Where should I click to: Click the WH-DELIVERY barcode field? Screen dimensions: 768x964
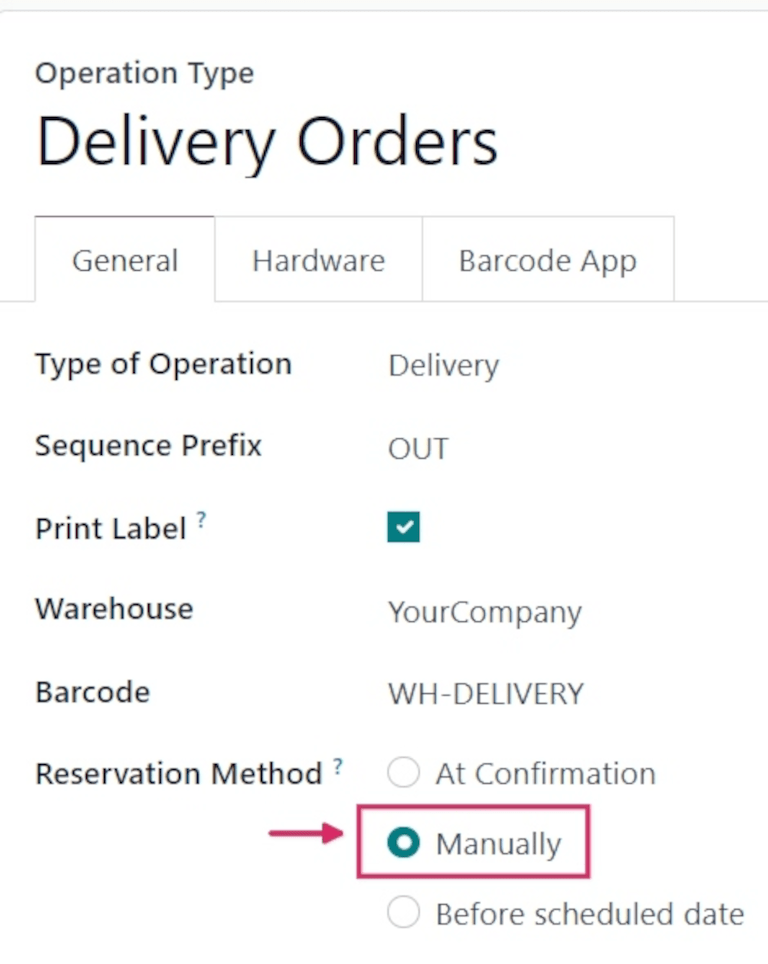tap(485, 693)
